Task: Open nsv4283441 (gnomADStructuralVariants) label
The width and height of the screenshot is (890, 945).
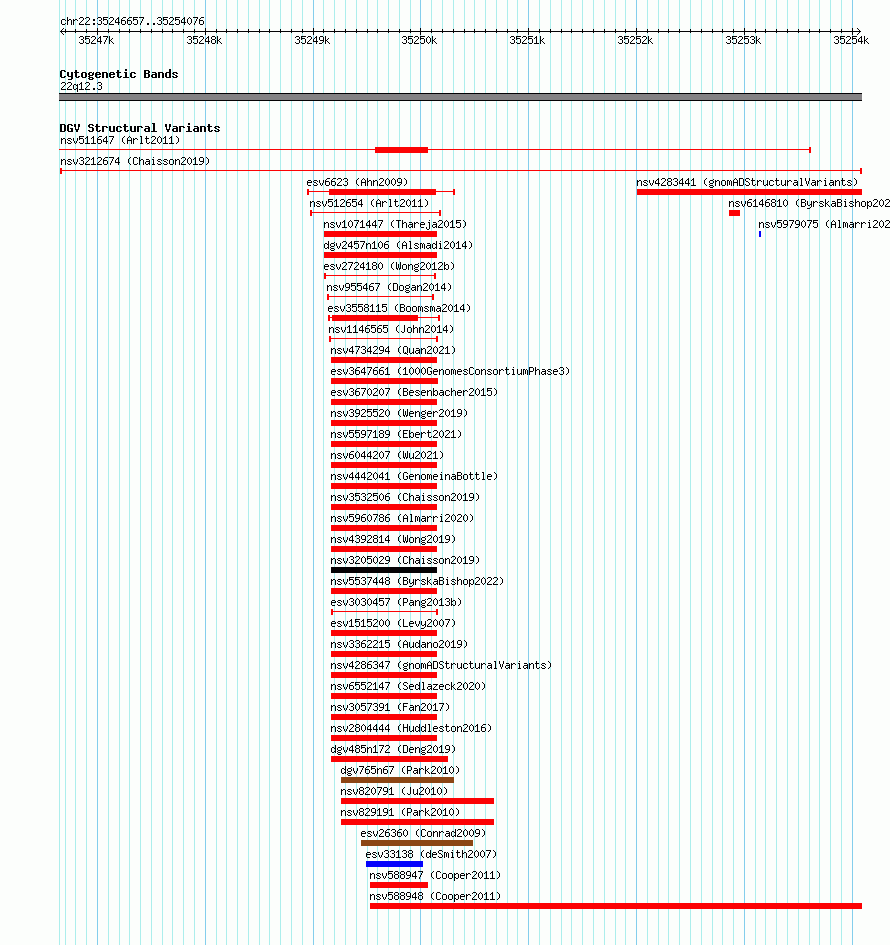Action: 747,182
